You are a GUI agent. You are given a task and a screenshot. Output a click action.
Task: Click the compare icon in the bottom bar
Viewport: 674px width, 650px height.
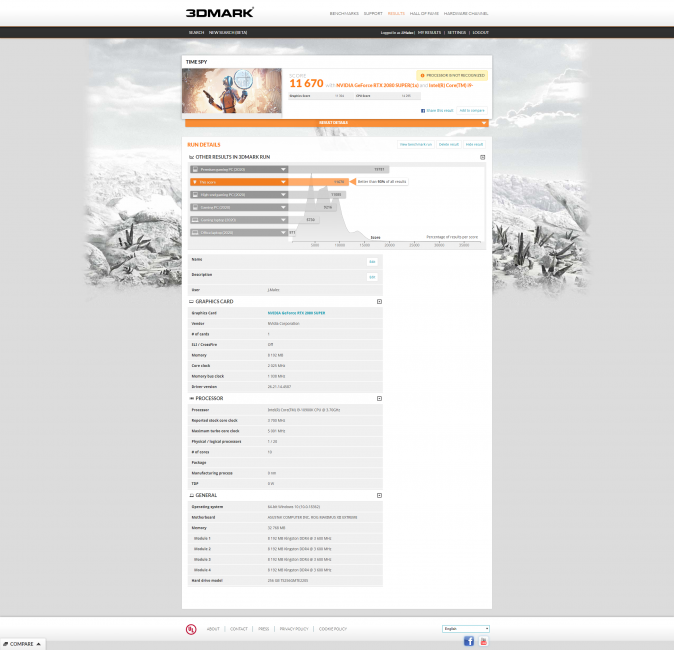(x=6, y=644)
